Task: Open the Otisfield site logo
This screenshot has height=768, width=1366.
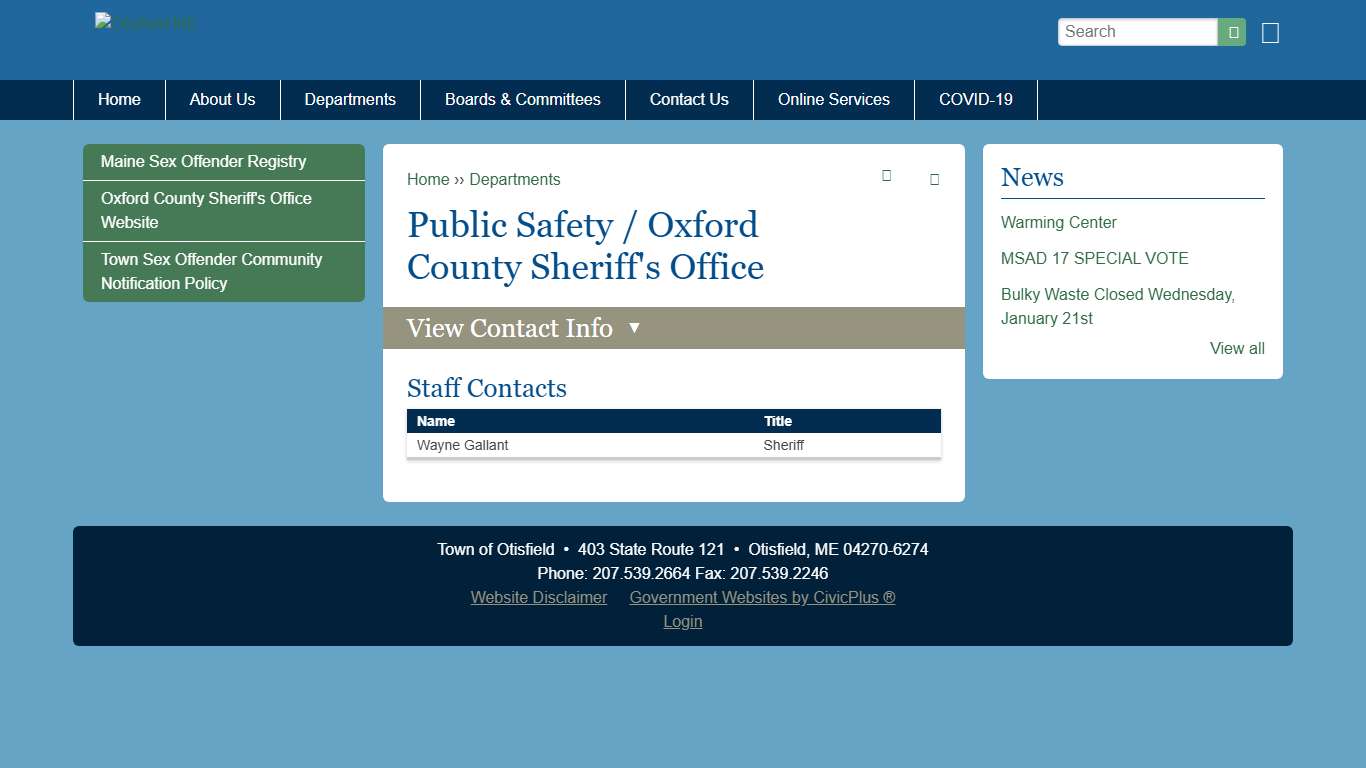Action: pyautogui.click(x=144, y=22)
